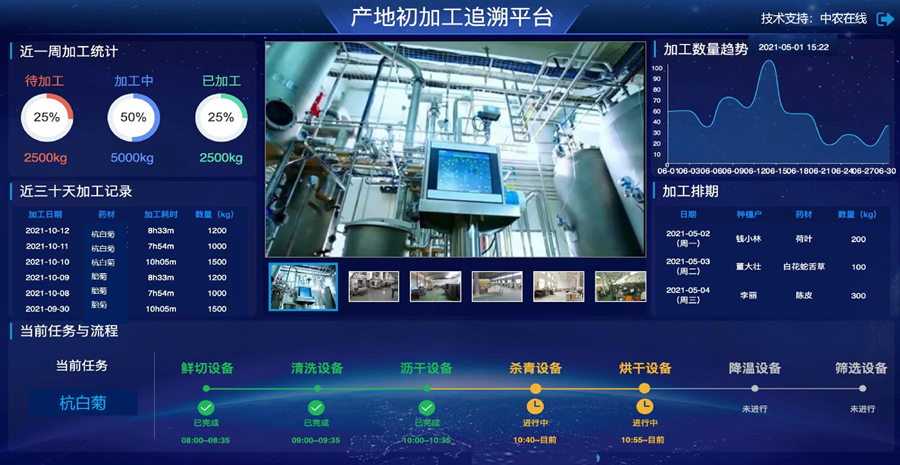
Task: Click the 种植户 column header
Action: (748, 215)
